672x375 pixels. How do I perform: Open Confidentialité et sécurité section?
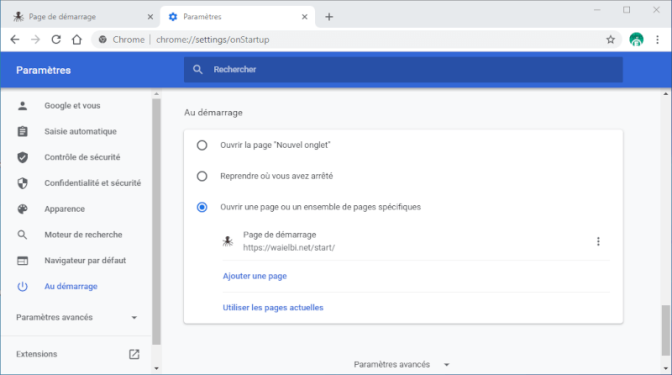(93, 183)
